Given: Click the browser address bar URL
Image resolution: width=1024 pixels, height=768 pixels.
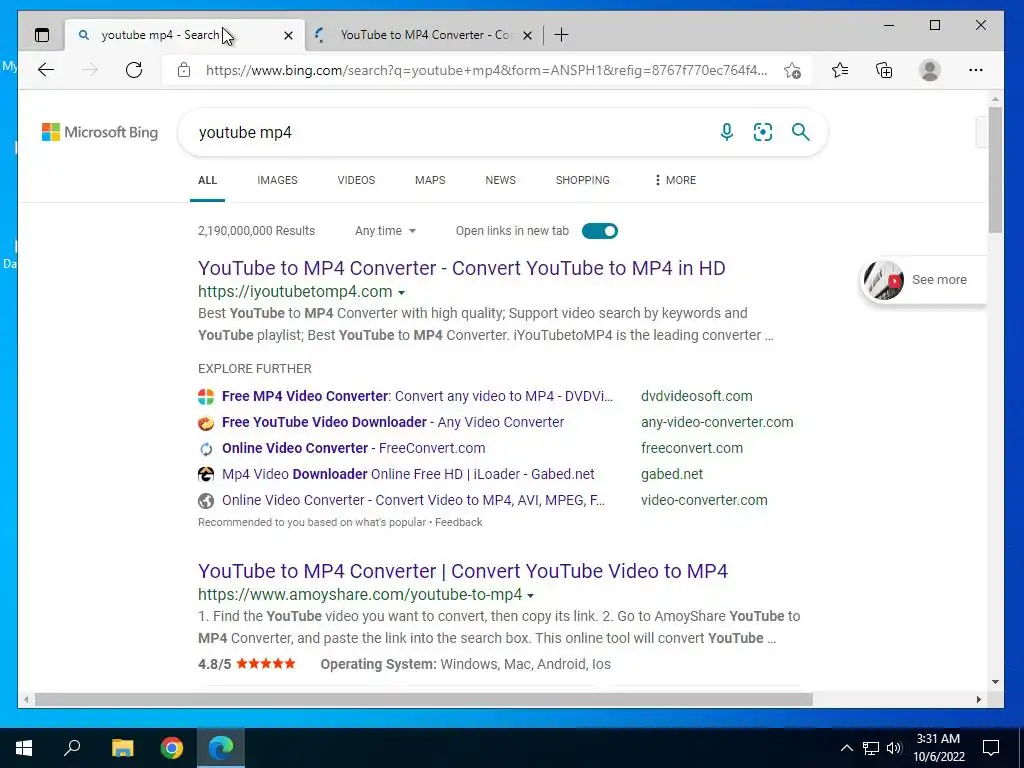Looking at the screenshot, I should click(486, 70).
